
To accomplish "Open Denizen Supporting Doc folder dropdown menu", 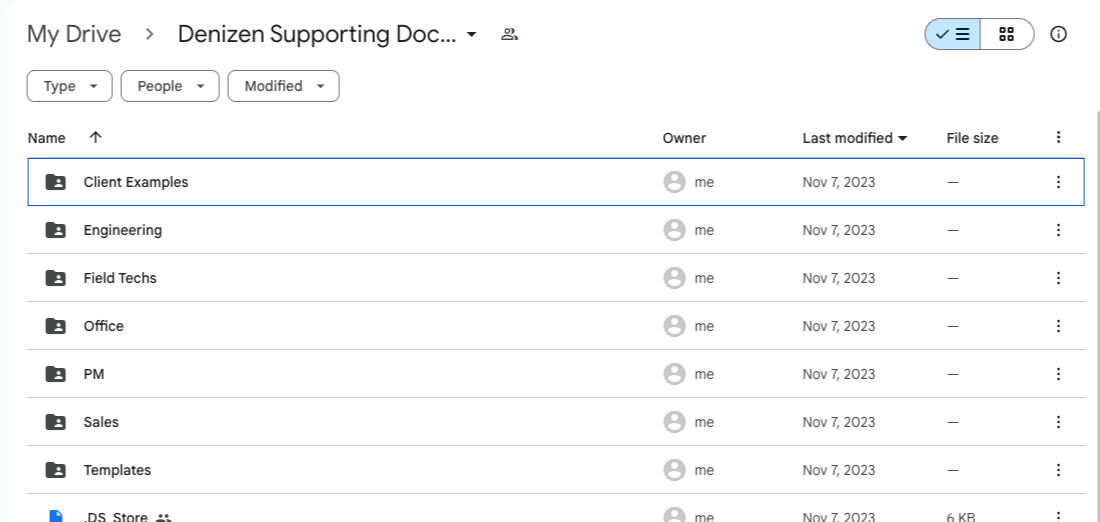I will pyautogui.click(x=472, y=35).
